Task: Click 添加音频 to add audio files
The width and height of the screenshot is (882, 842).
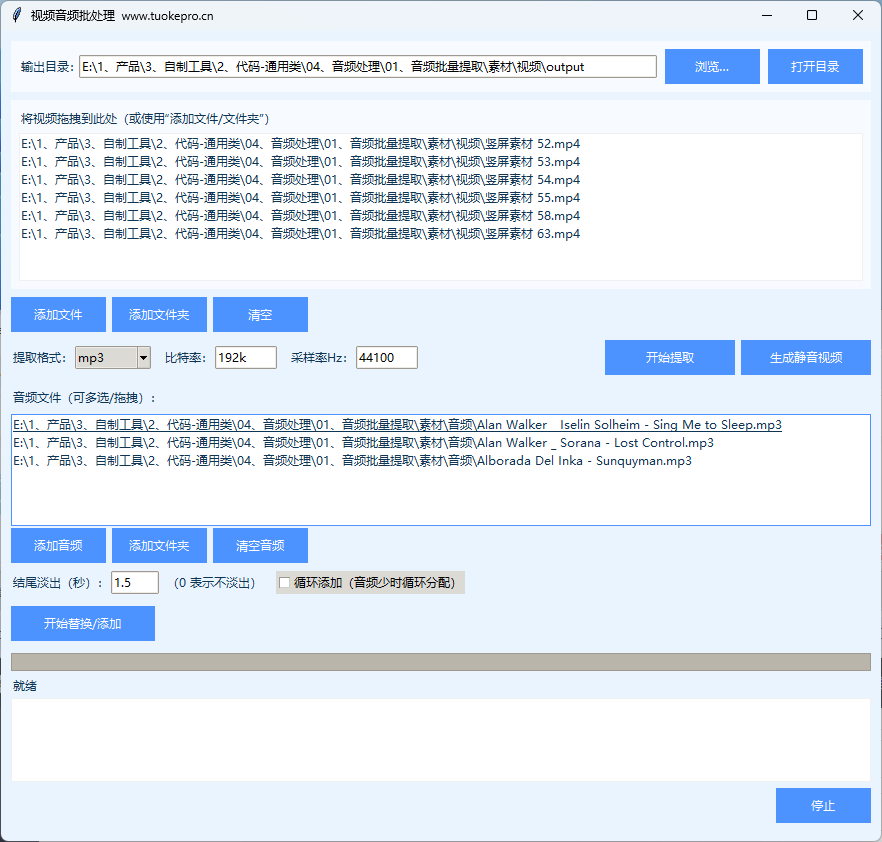Action: point(57,545)
